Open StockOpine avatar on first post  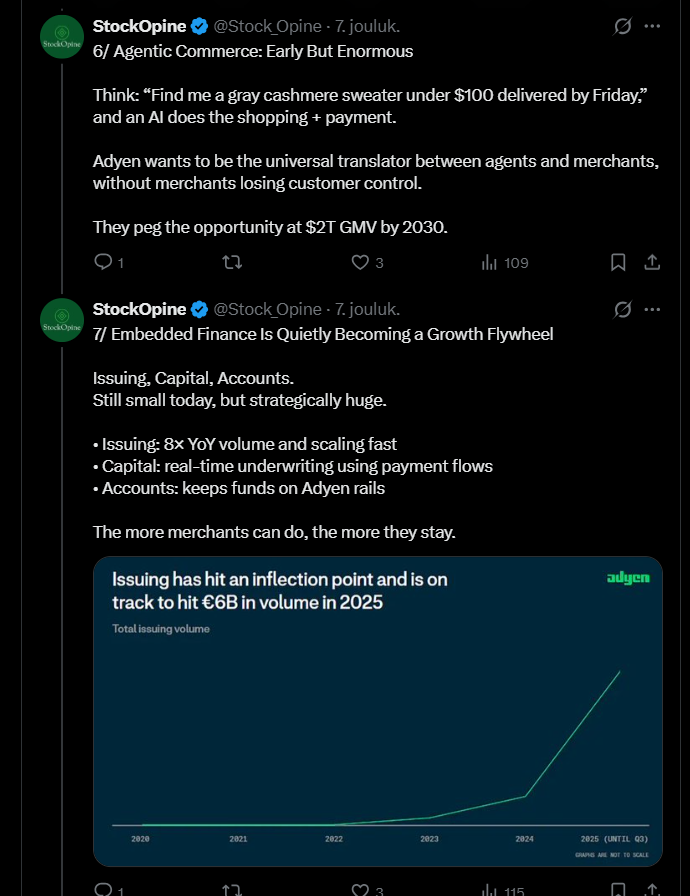pyautogui.click(x=61, y=37)
